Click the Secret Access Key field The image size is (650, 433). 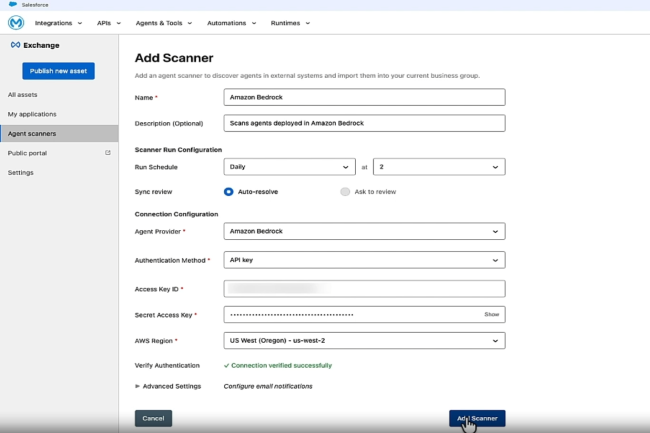click(364, 314)
